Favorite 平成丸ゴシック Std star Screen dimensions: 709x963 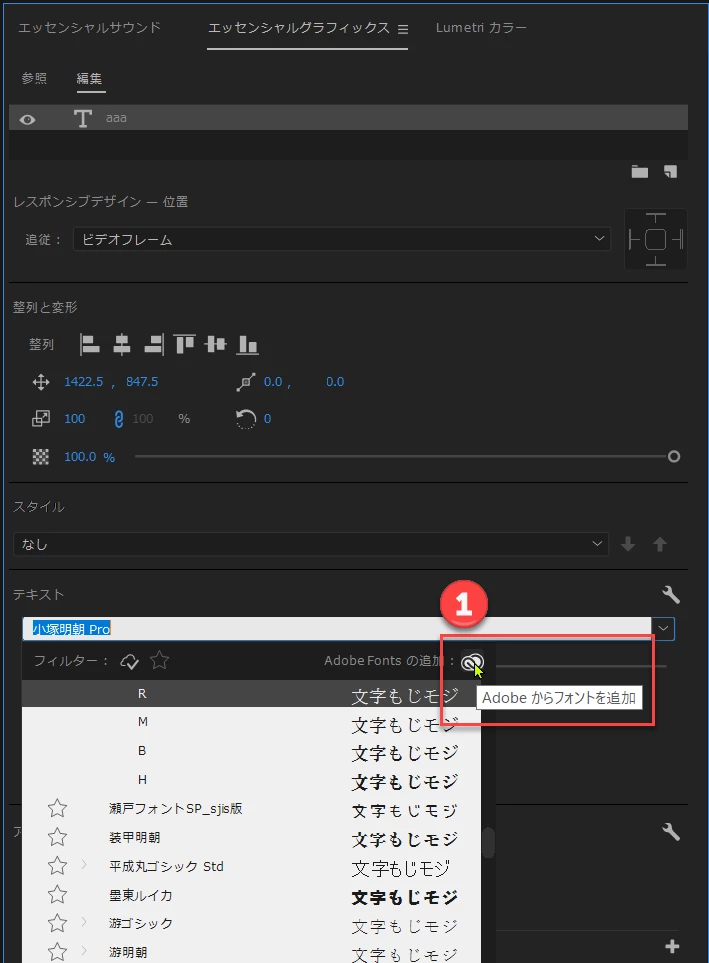57,866
